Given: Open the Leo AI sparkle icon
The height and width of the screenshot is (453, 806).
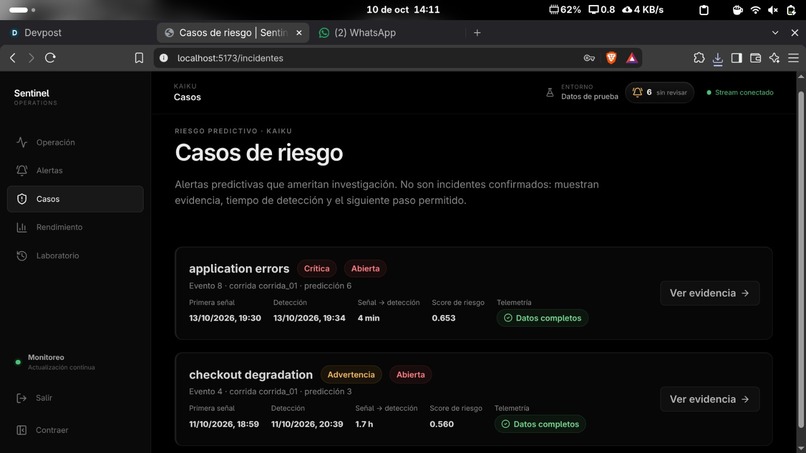Looking at the screenshot, I should (x=774, y=58).
